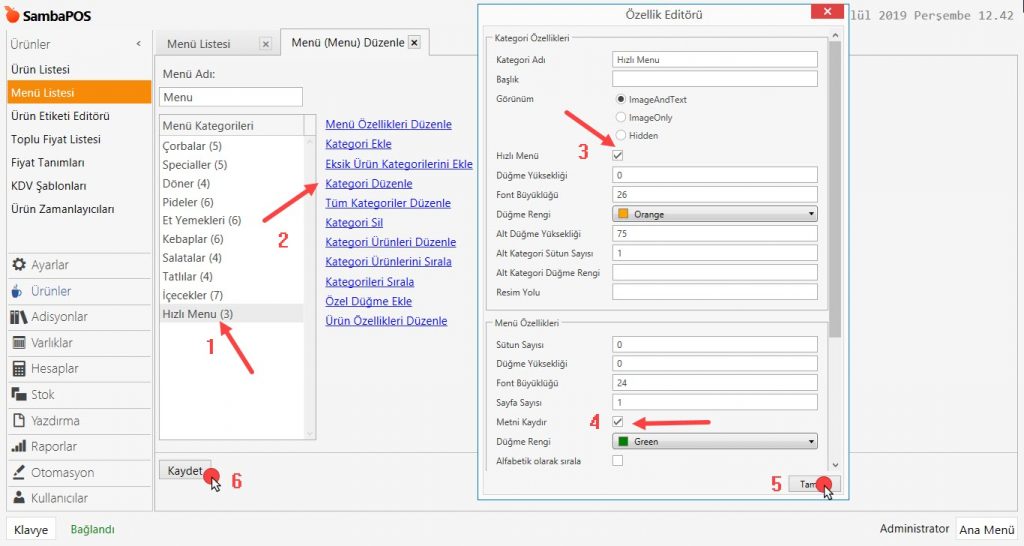Select Toplu Fiyat Listesi in sidebar
1024x546 pixels.
pos(56,139)
